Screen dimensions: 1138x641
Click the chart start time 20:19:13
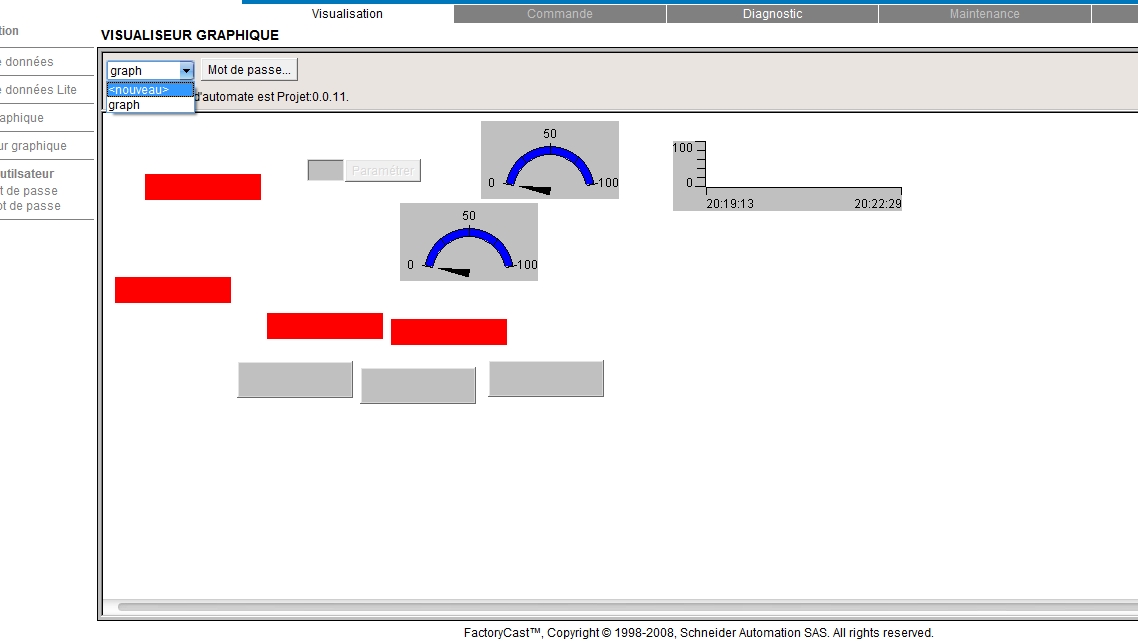(x=730, y=204)
